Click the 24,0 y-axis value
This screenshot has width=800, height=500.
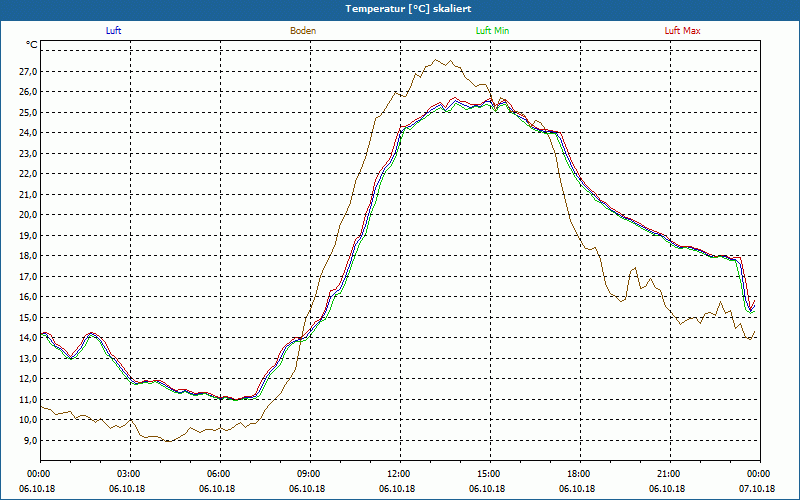(x=28, y=133)
